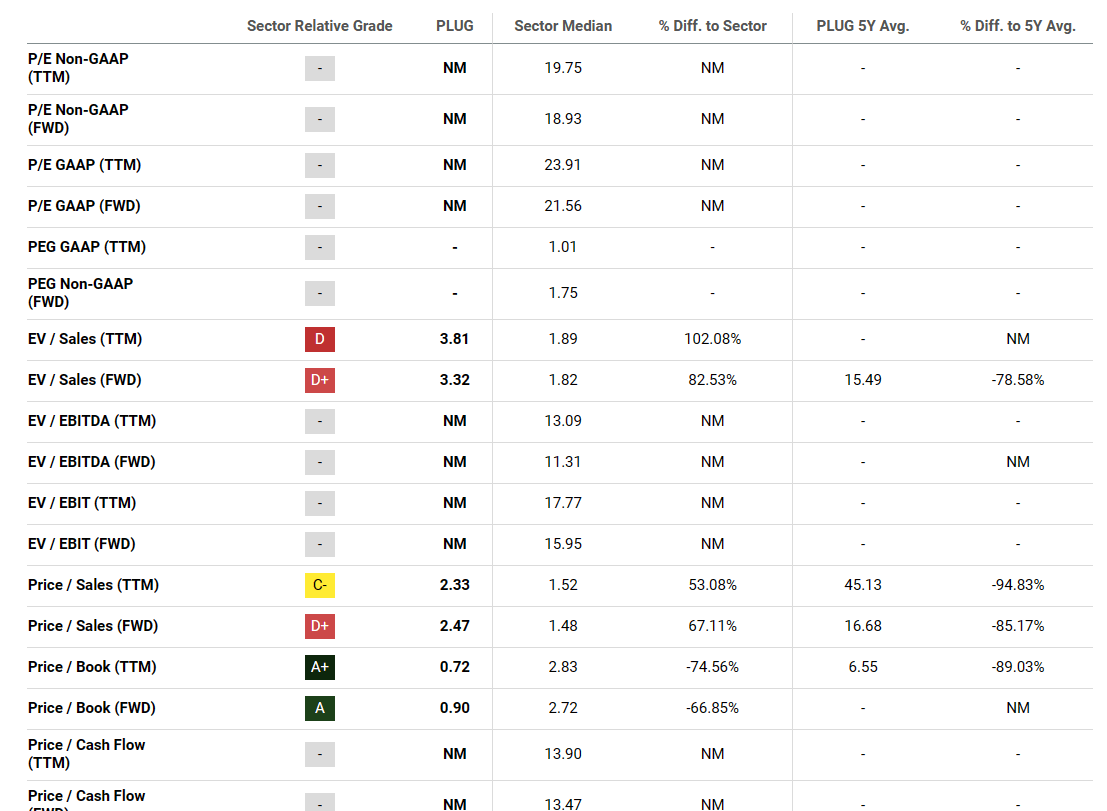Click the PLUG column header
Viewport: 1107px width, 811px height.
click(x=455, y=26)
